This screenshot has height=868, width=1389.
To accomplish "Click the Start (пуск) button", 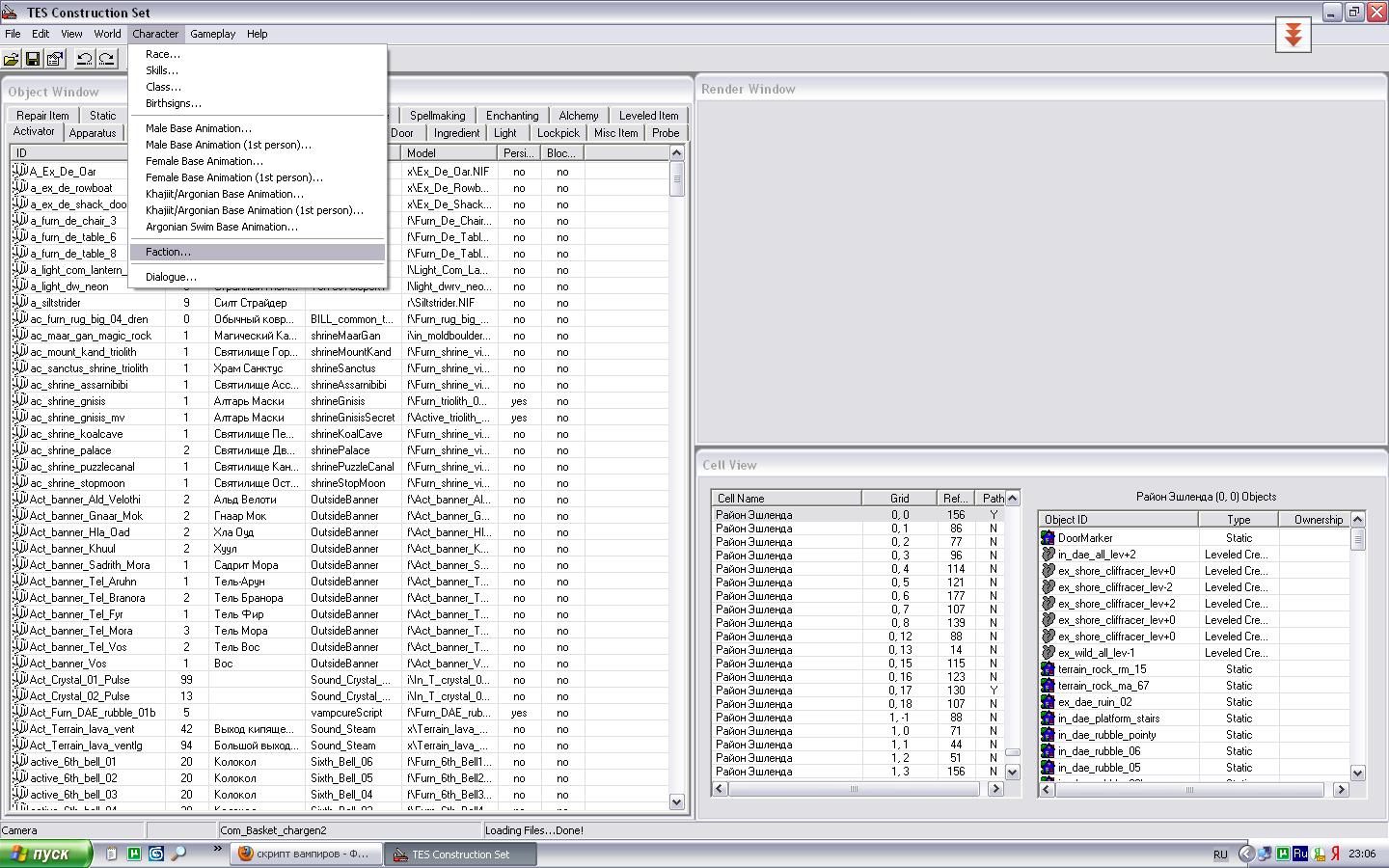I will click(x=46, y=854).
